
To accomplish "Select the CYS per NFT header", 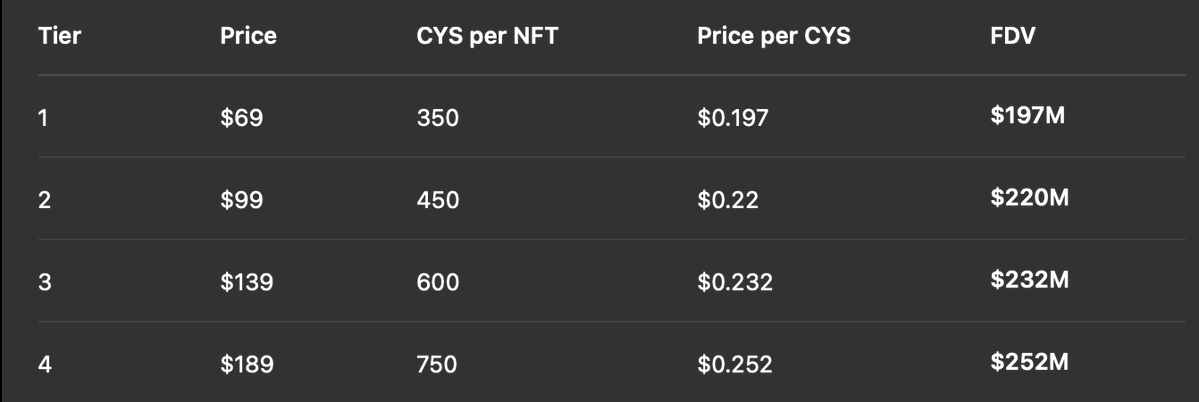I will 486,36.
